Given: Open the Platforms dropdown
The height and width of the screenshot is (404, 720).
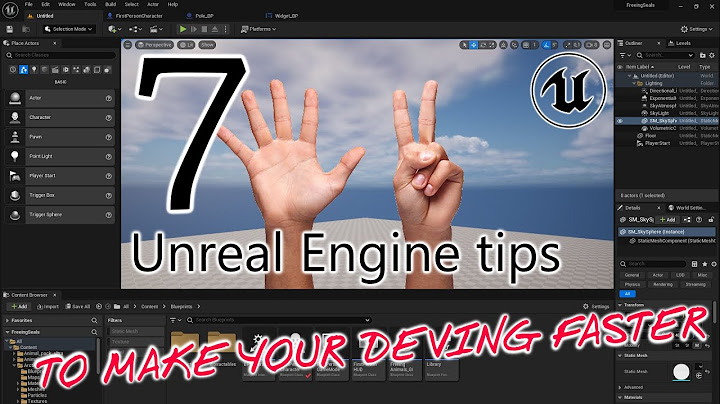Looking at the screenshot, I should click(259, 29).
